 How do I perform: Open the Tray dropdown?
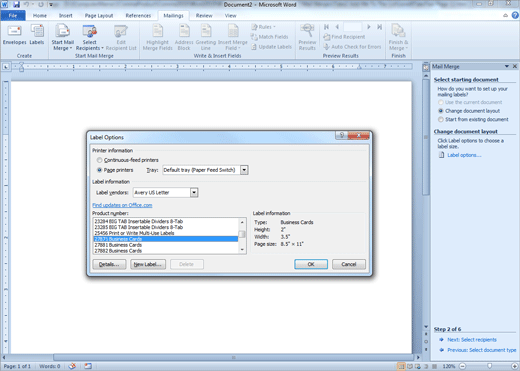click(244, 170)
